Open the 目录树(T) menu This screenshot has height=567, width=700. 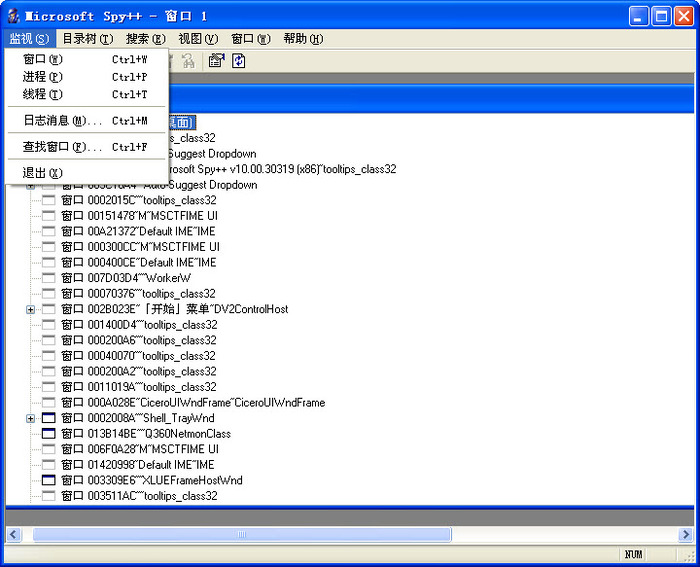click(88, 39)
